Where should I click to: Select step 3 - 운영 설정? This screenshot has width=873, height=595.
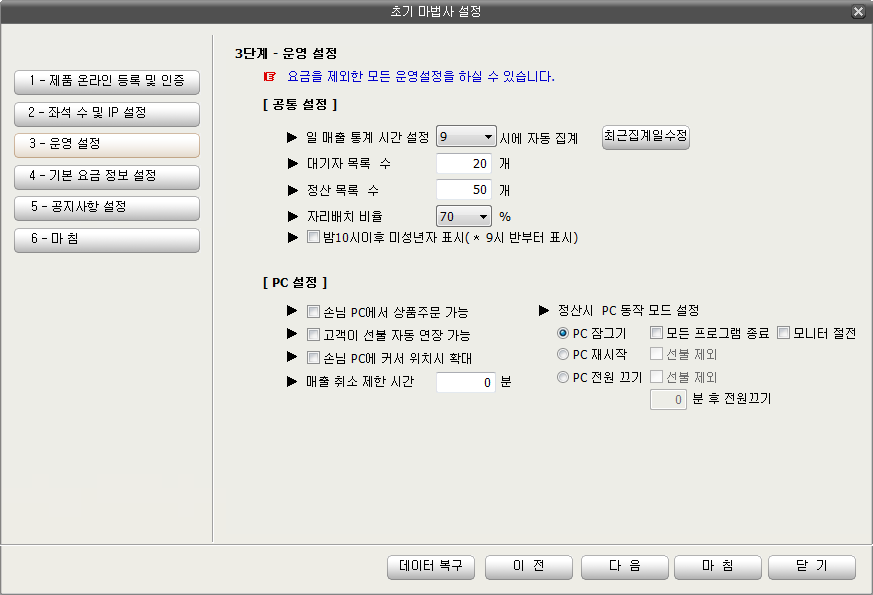107,144
